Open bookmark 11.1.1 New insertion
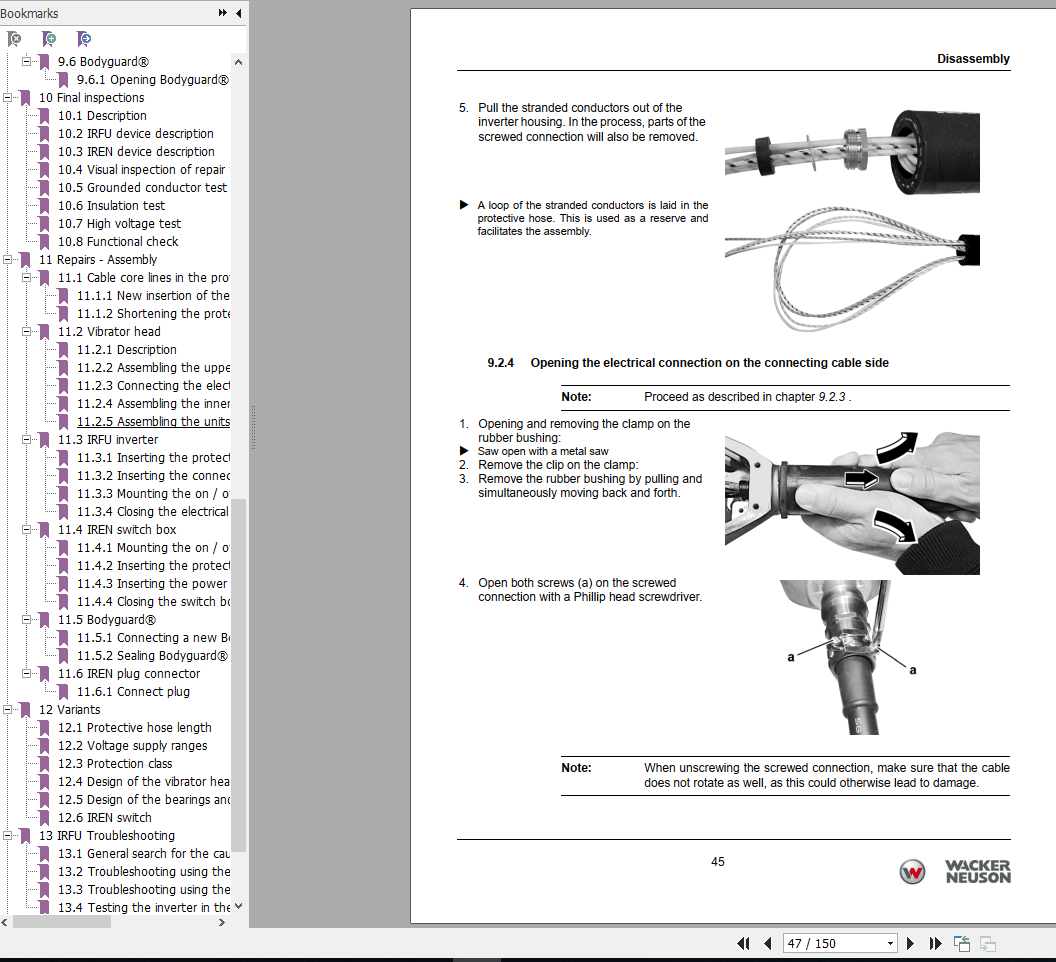1056x962 pixels. pos(153,296)
